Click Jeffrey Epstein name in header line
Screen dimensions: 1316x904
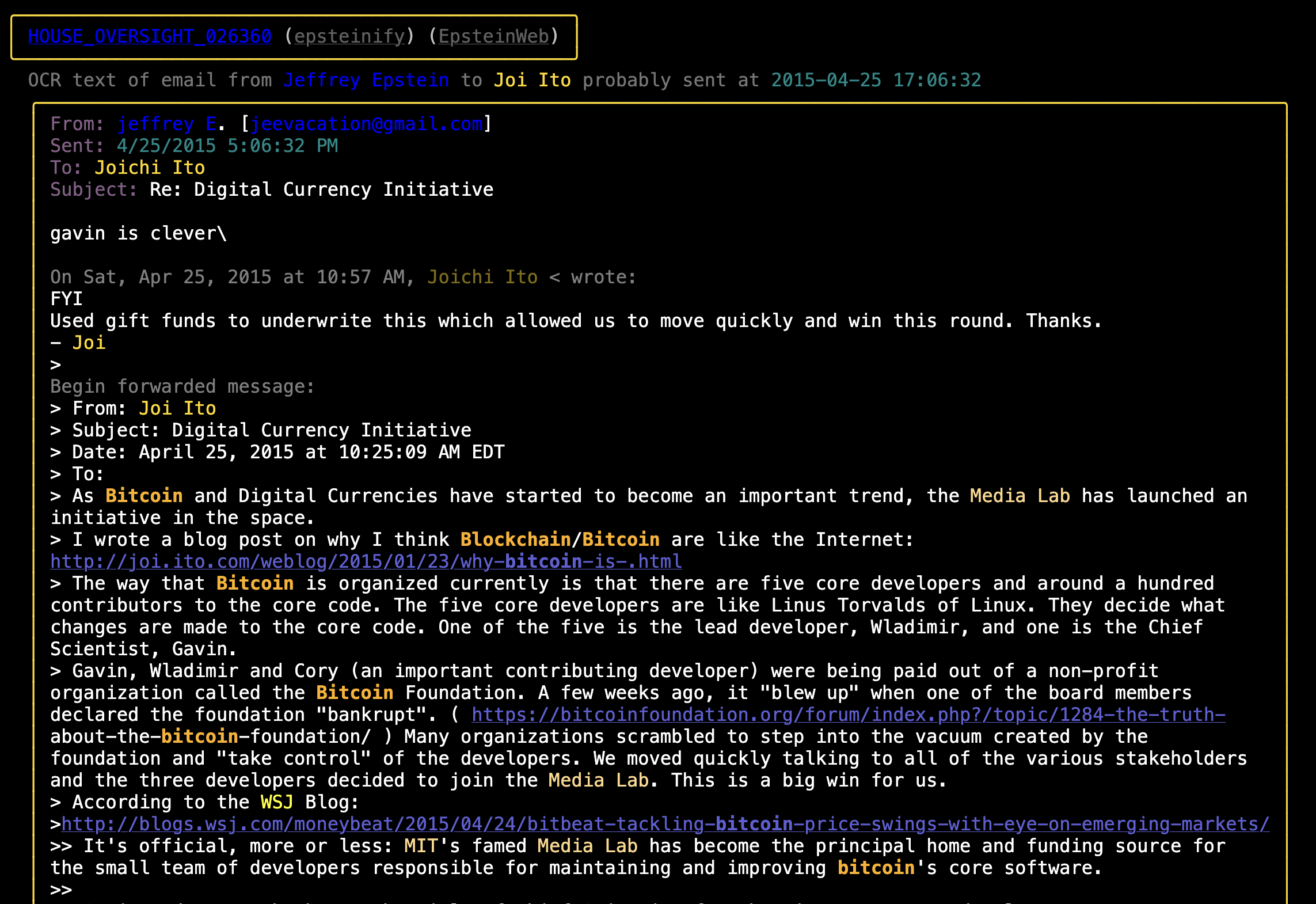[366, 80]
